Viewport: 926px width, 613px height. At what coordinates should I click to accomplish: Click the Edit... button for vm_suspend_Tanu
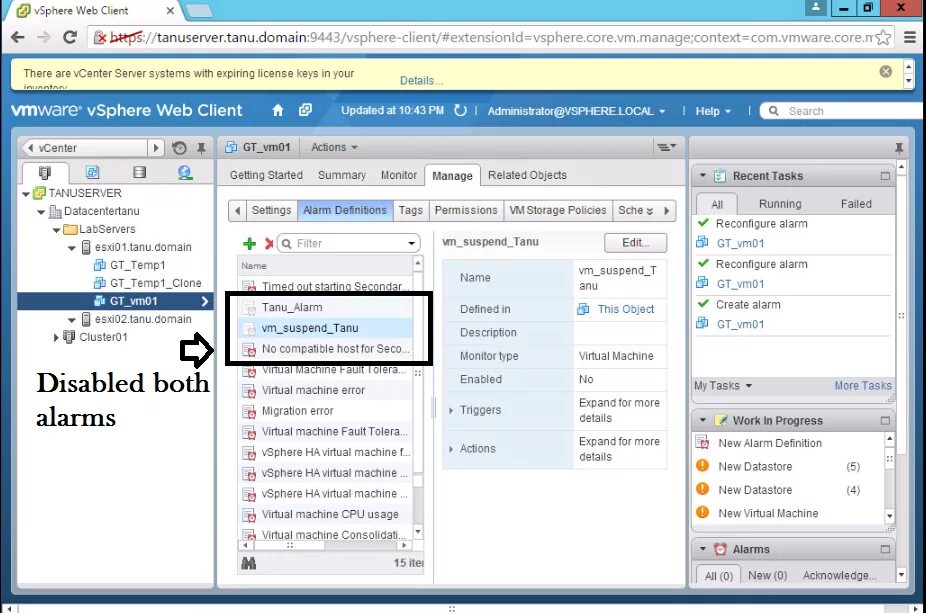pyautogui.click(x=635, y=243)
